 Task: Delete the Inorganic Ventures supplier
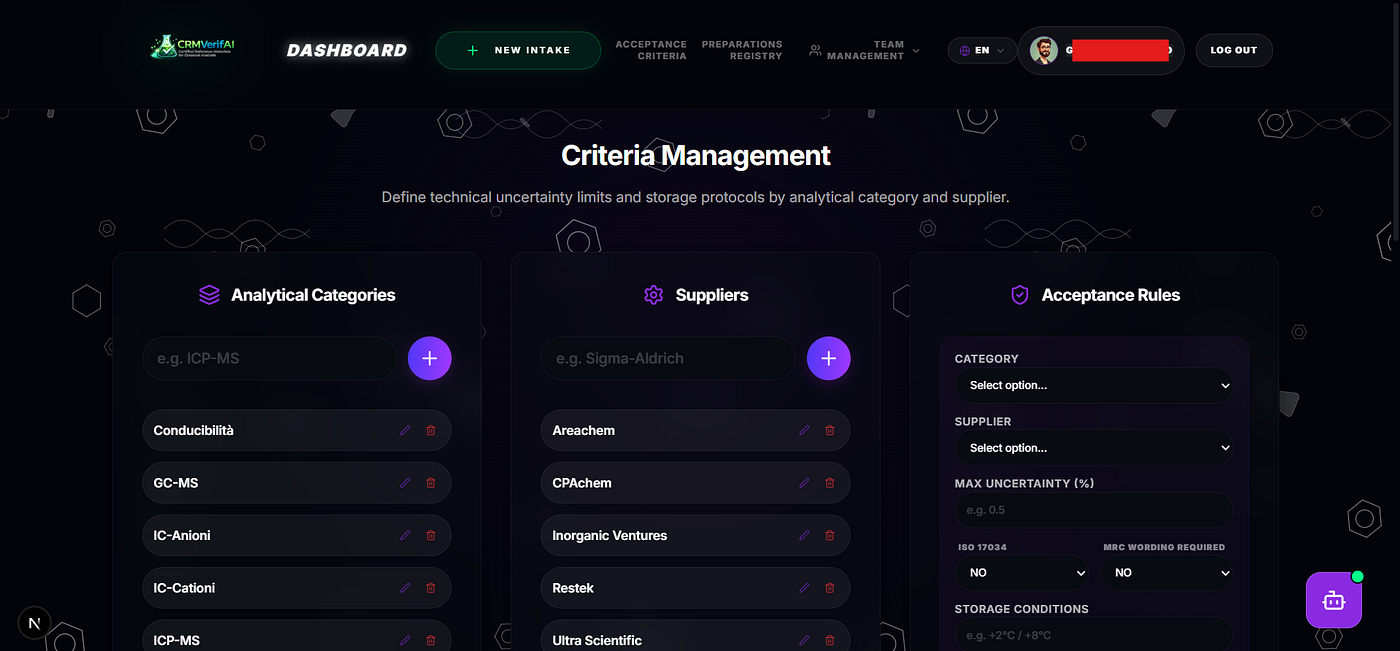tap(829, 535)
